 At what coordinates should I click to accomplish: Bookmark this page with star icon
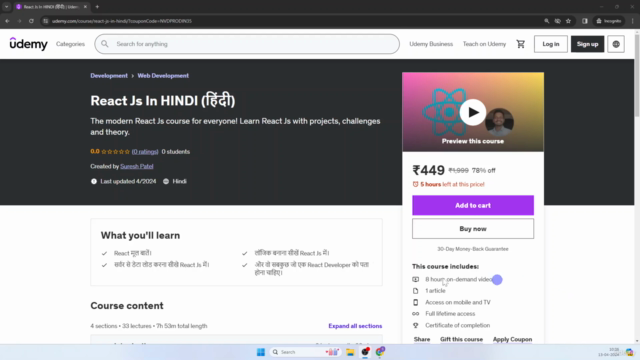click(568, 21)
